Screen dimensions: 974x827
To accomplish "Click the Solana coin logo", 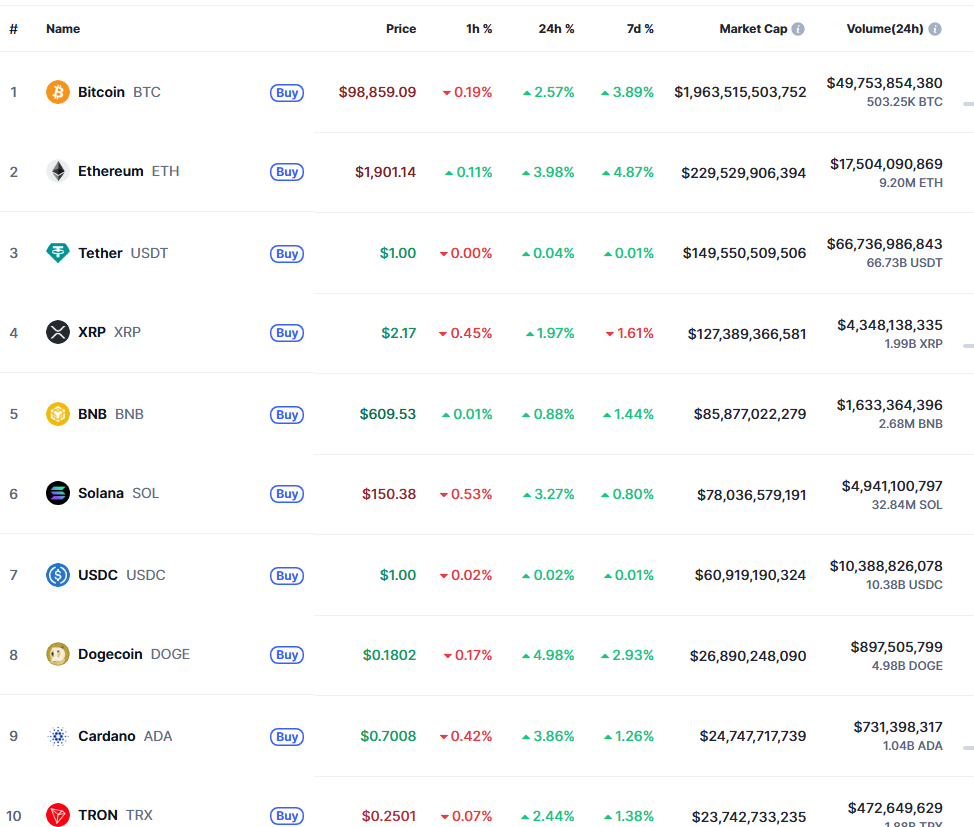I will (x=58, y=493).
